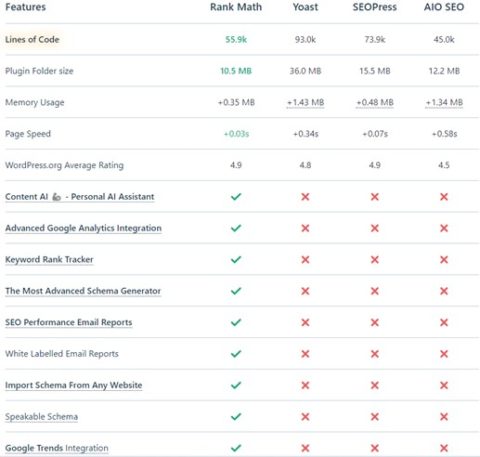Select WordPress.org Average Rating row label
The height and width of the screenshot is (457, 480).
pyautogui.click(x=64, y=165)
